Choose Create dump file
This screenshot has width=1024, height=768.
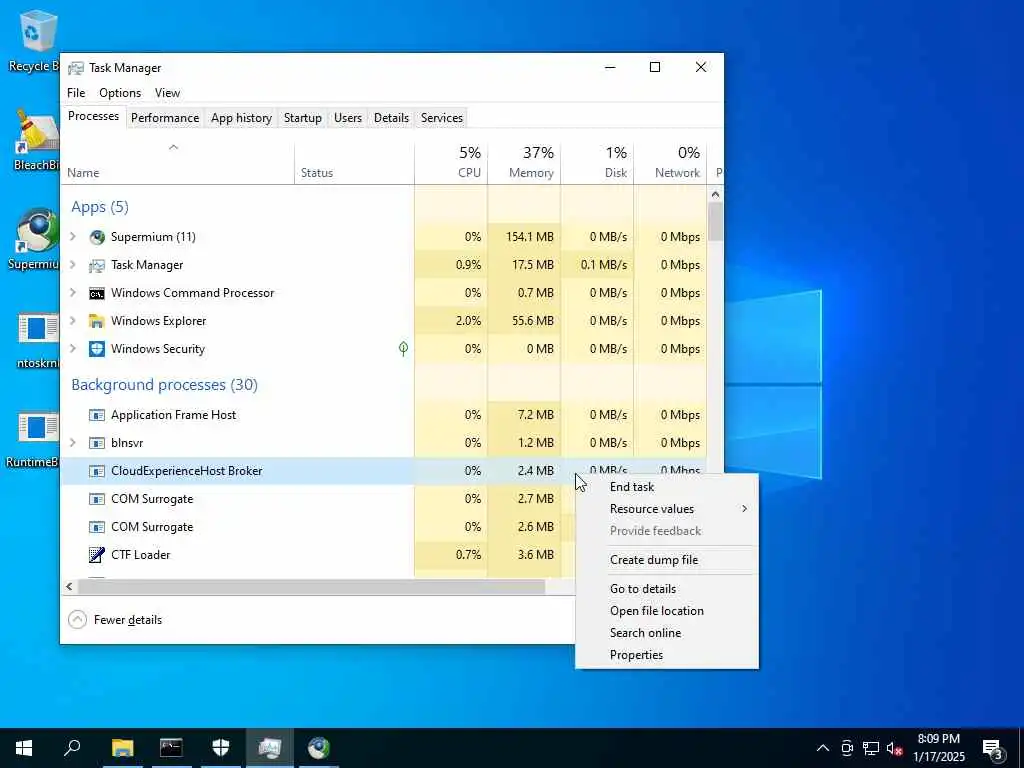(x=667, y=560)
